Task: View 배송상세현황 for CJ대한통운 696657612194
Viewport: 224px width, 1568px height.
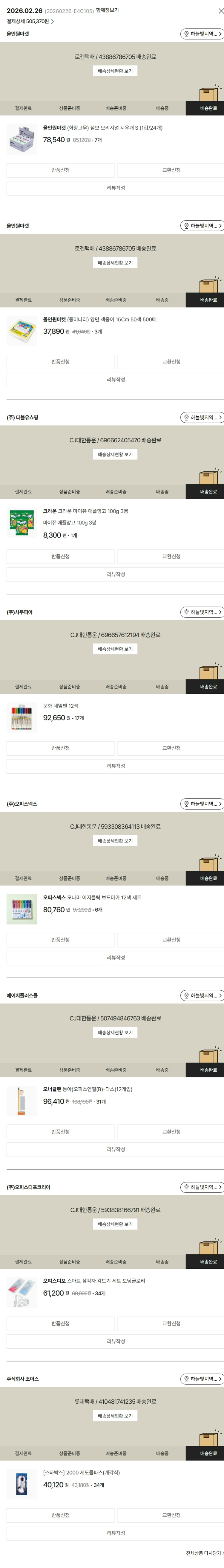Action: click(115, 649)
